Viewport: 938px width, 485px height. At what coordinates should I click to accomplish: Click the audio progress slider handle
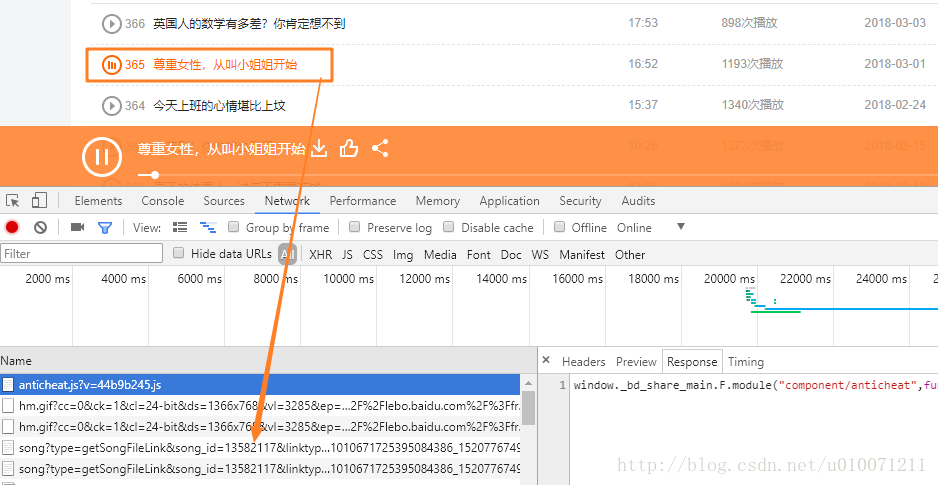pyautogui.click(x=155, y=175)
